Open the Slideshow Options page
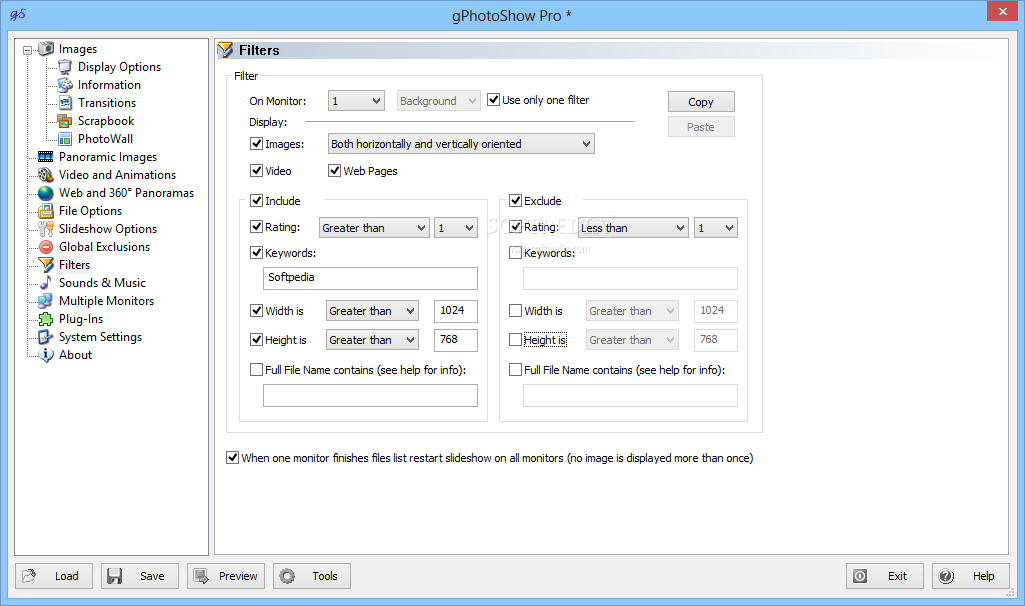Screen dimensions: 1025x606 pyautogui.click(x=108, y=229)
